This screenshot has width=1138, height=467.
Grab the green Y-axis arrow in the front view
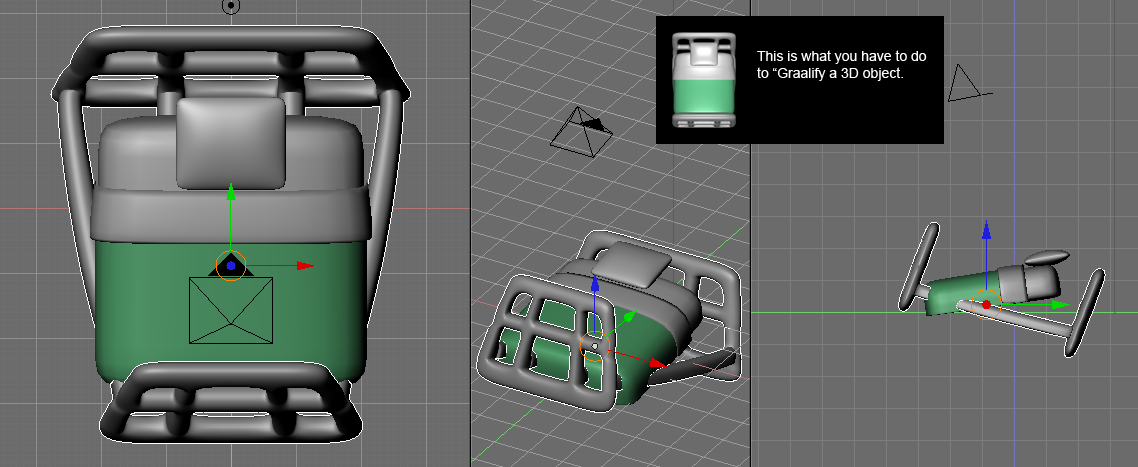[231, 192]
